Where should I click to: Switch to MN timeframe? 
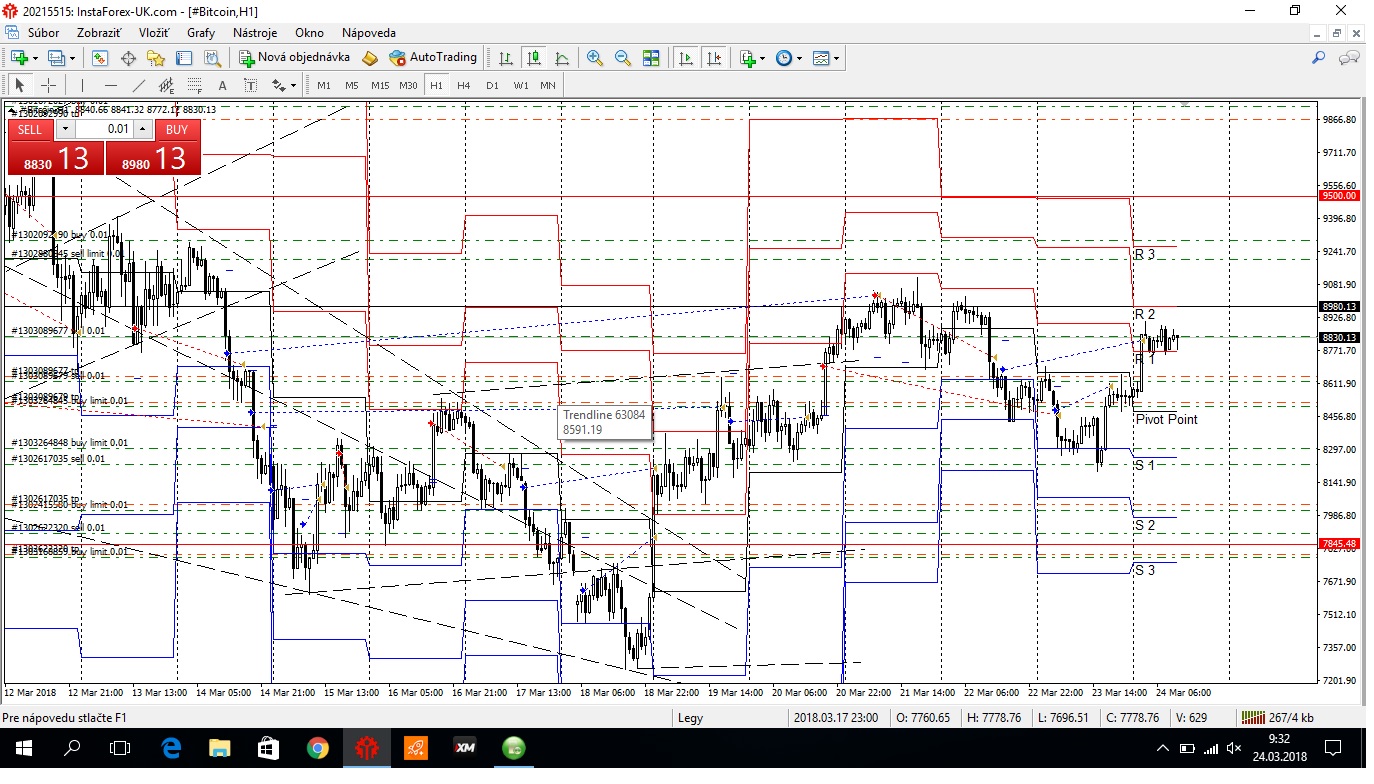coord(548,85)
